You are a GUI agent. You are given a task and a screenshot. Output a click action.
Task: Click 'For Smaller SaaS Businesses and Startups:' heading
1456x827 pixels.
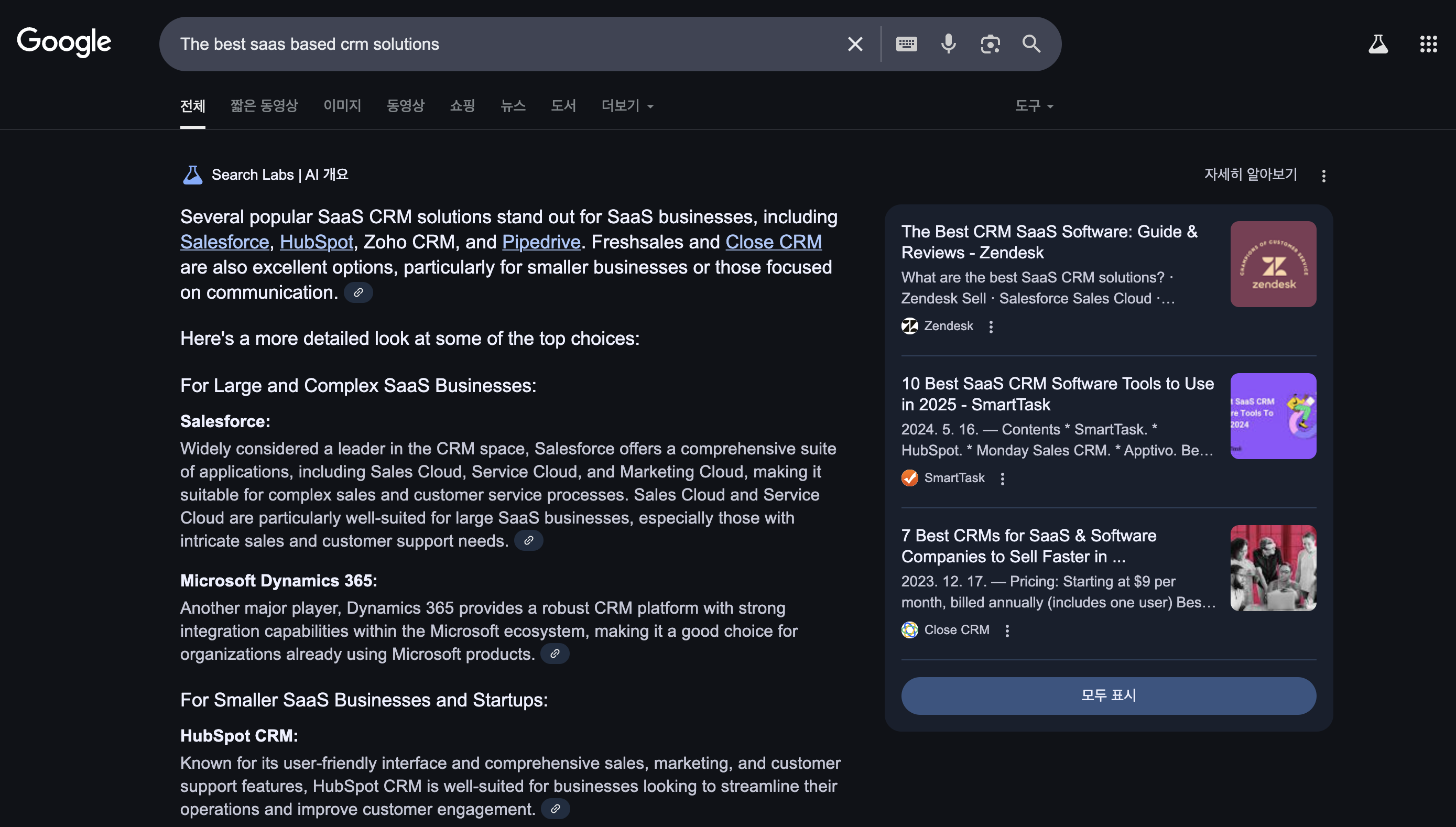(x=364, y=700)
